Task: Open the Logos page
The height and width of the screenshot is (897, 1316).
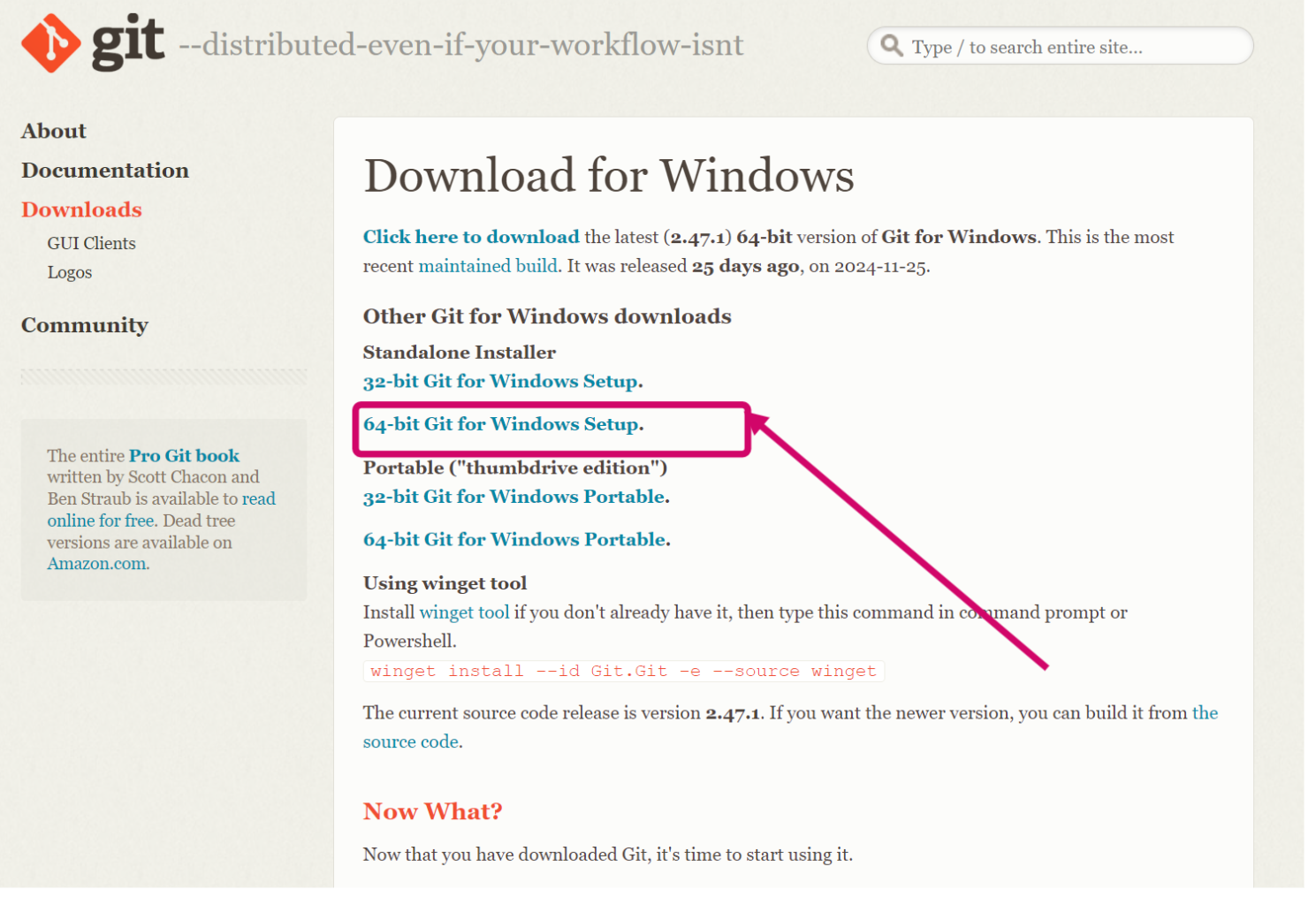Action: click(x=69, y=272)
